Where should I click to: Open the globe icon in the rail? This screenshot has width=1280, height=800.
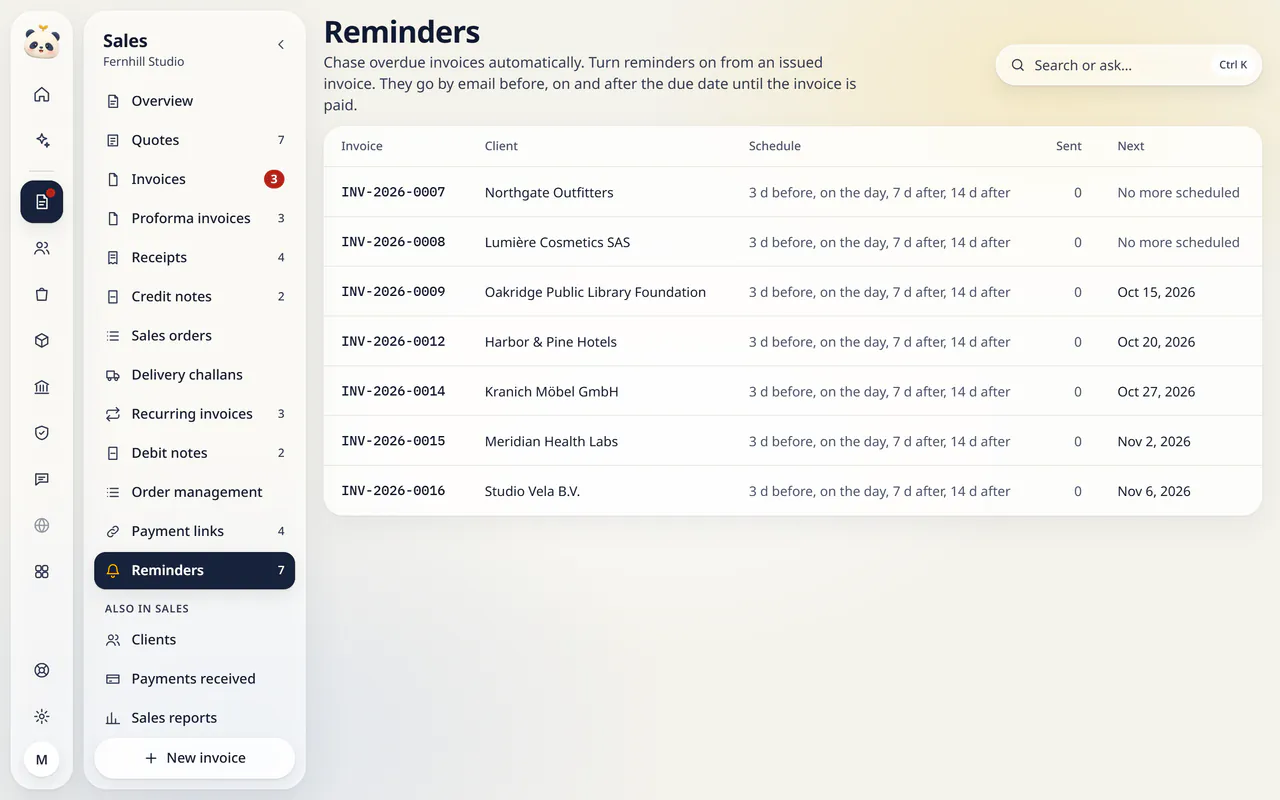(x=42, y=525)
